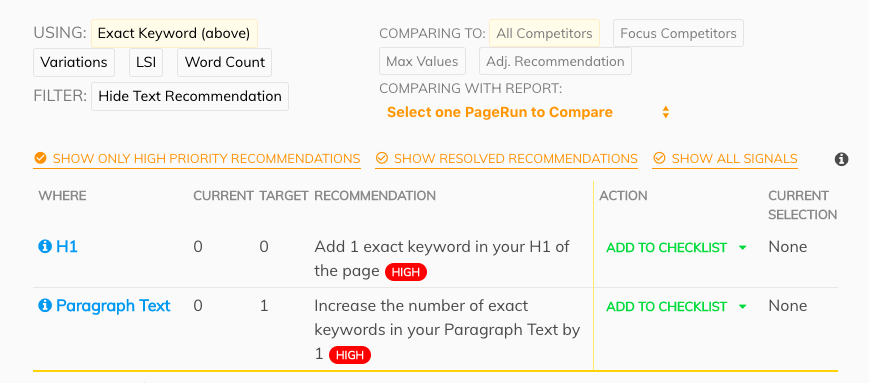Select the Word Count mode
The width and height of the screenshot is (869, 383).
click(224, 62)
